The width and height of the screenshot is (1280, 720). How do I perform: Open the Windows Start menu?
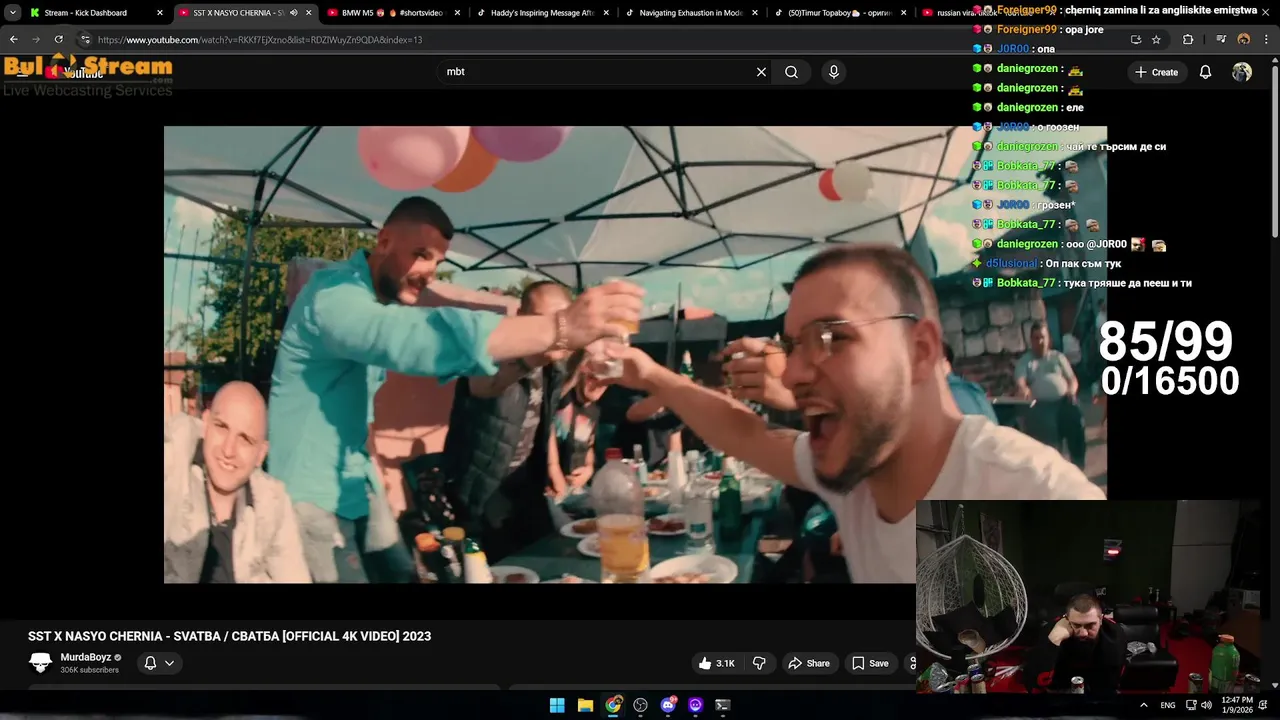(557, 705)
